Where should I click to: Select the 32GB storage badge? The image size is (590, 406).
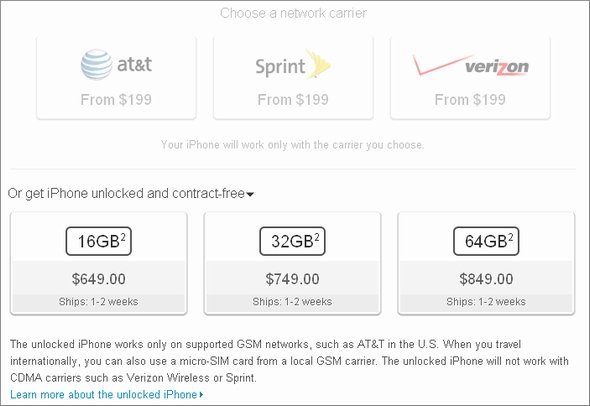click(x=292, y=241)
